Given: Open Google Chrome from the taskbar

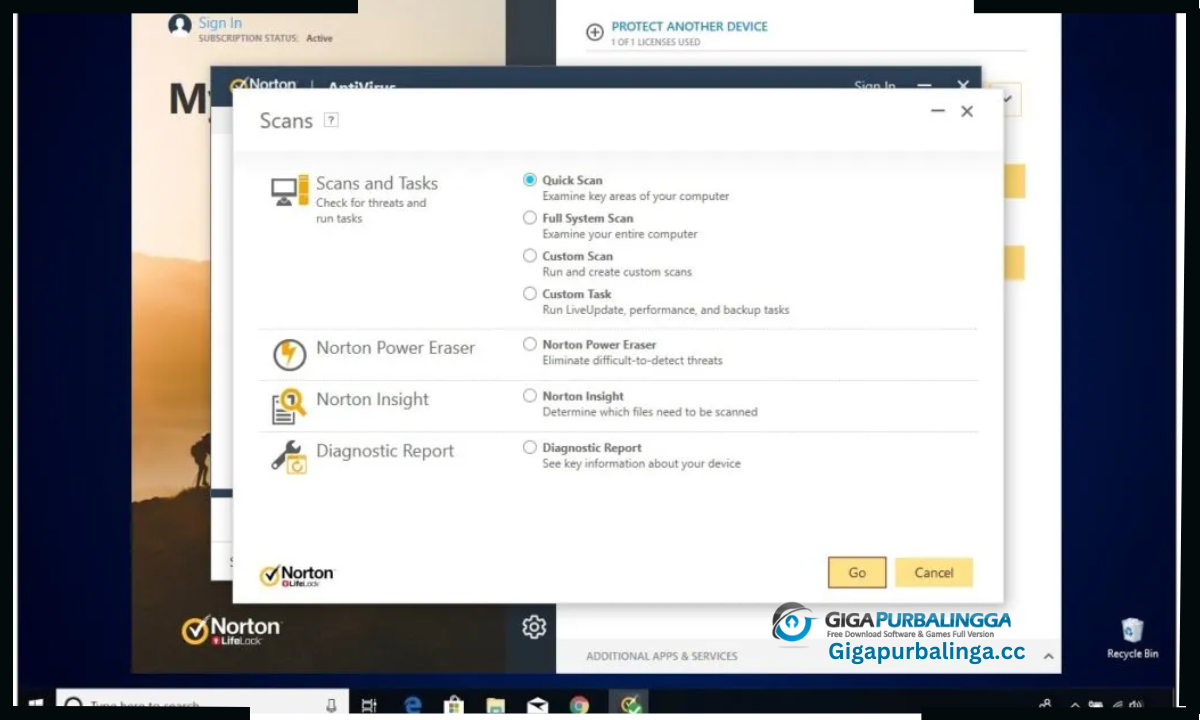Looking at the screenshot, I should point(579,705).
